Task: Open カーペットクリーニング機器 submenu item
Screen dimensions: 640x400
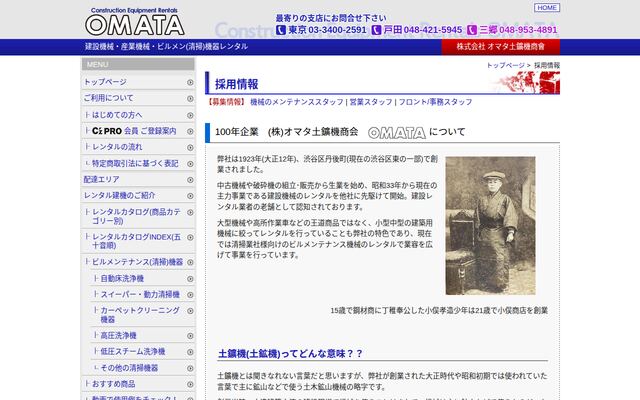Action: point(140,315)
